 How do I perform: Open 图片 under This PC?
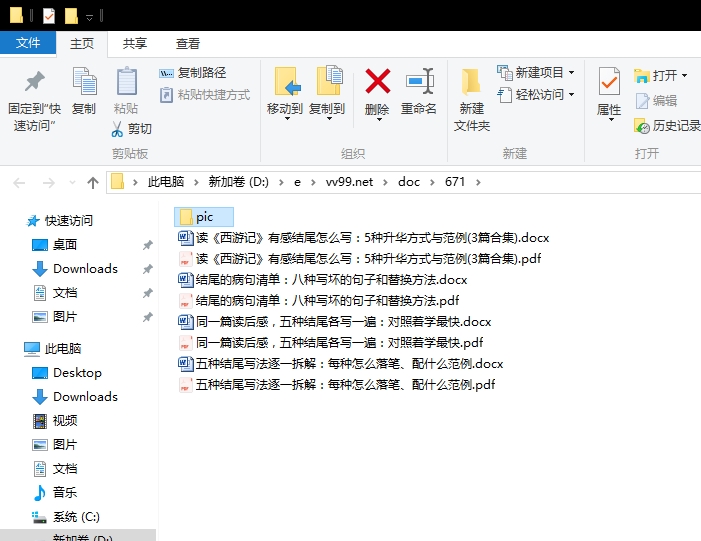click(x=55, y=444)
